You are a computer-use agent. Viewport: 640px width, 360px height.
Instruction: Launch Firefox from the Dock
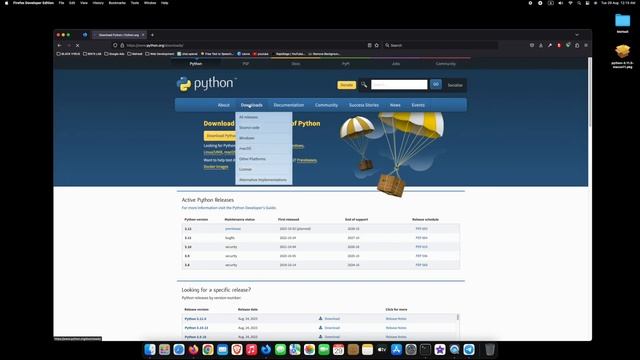tap(193, 350)
